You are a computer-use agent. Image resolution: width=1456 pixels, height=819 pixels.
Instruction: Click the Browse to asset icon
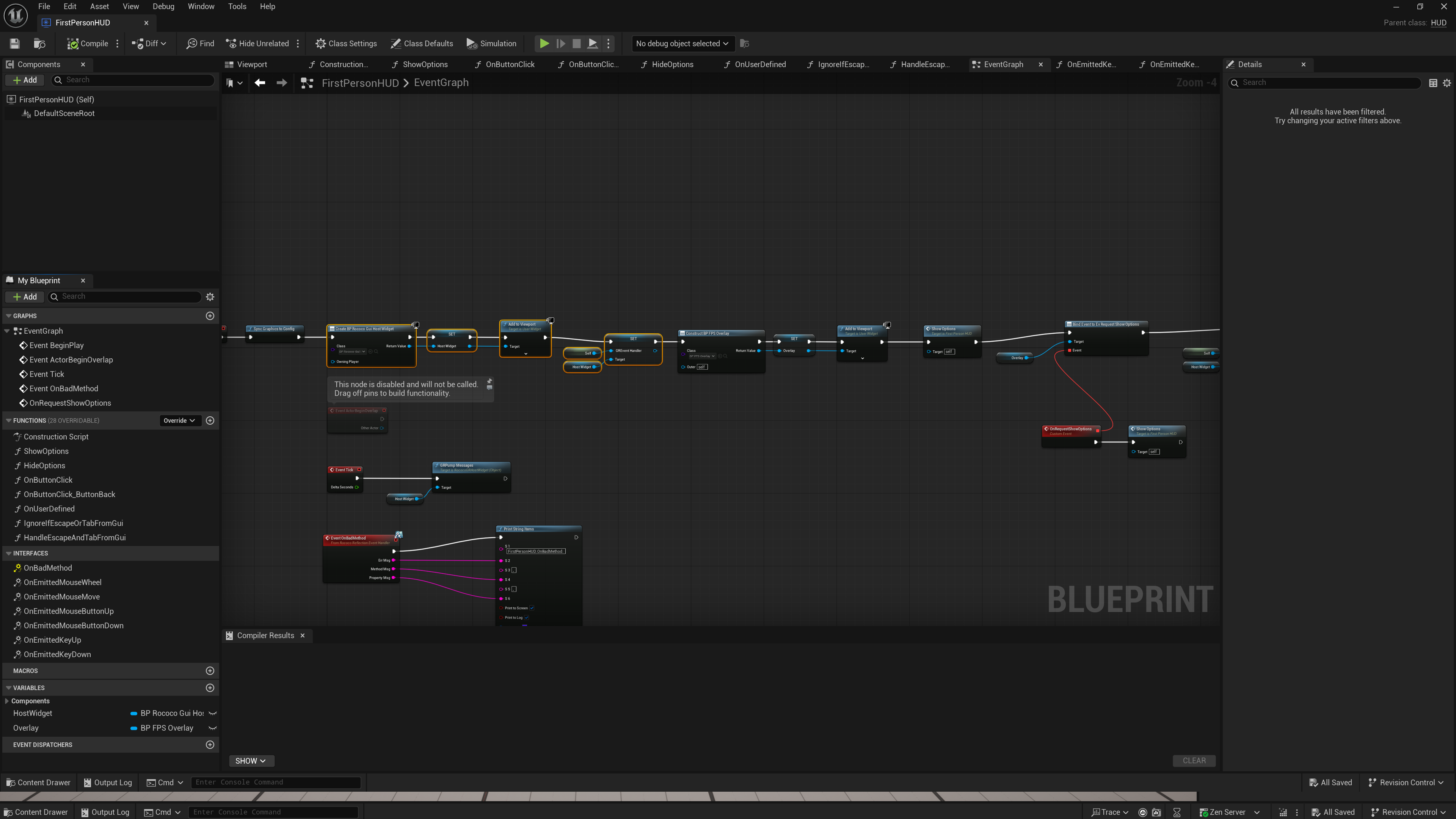point(39,44)
